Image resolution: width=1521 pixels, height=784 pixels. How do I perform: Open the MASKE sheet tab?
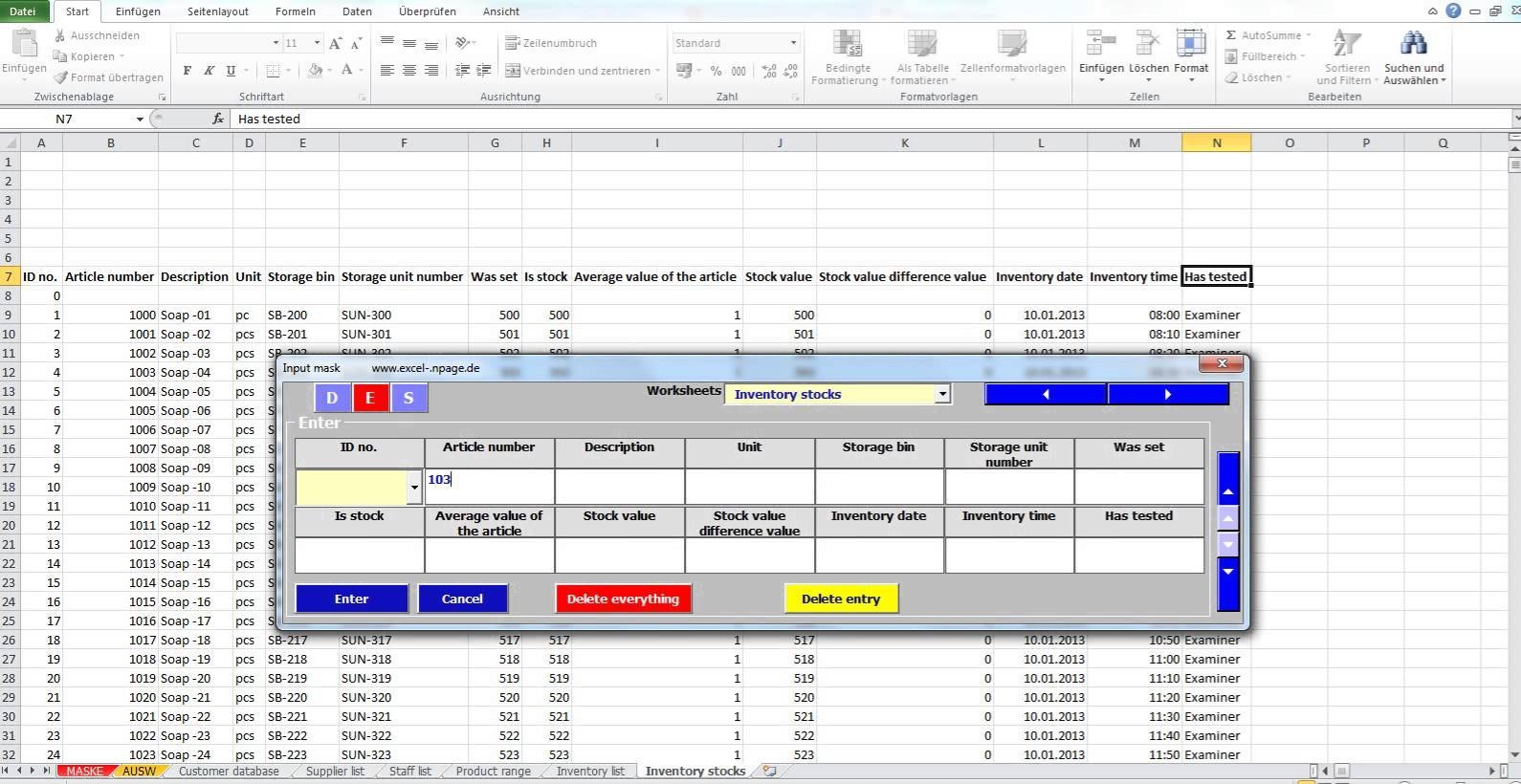(84, 771)
